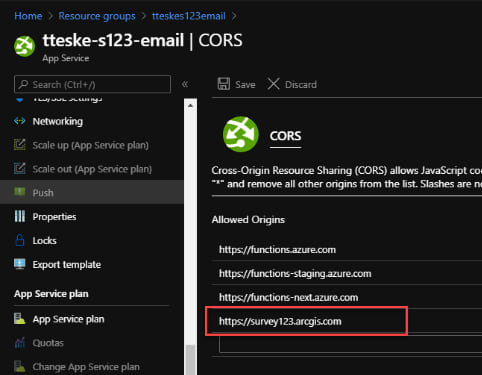
Task: Click the App Service plan item icon
Action: [x=20, y=319]
